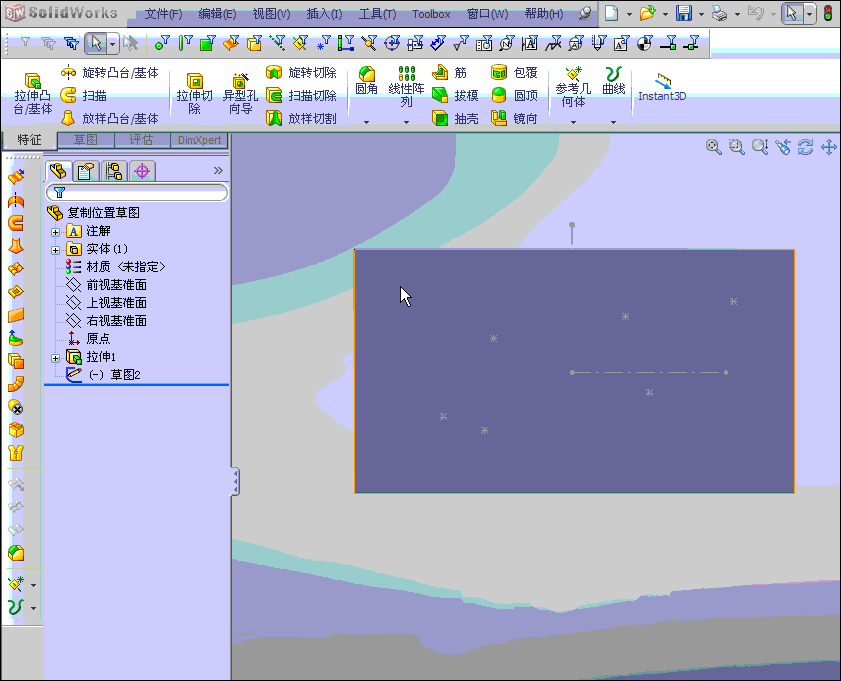Image resolution: width=841 pixels, height=681 pixels.
Task: Open the ConfigurationManager tab
Action: point(114,171)
